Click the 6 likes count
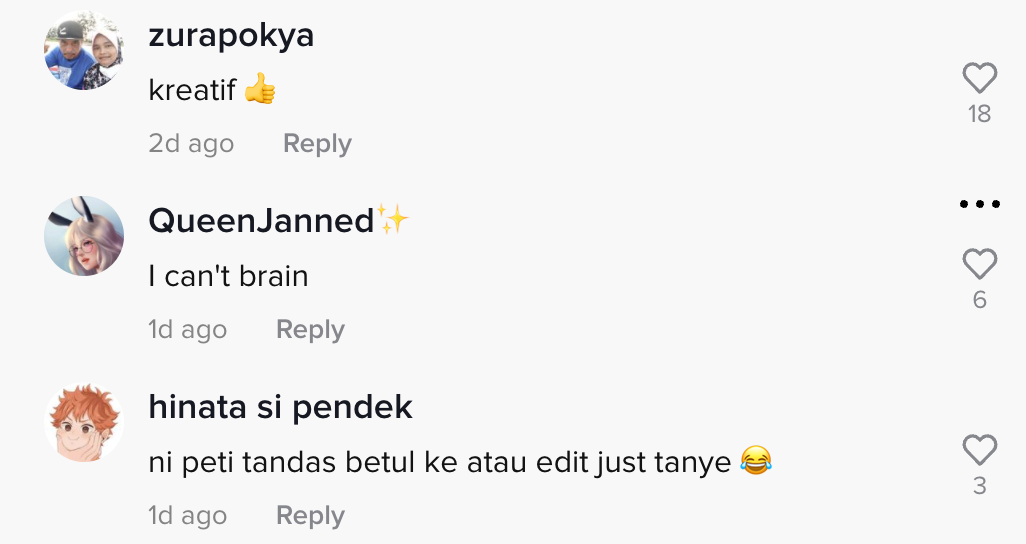Screen dimensions: 1026x544 [x=980, y=300]
